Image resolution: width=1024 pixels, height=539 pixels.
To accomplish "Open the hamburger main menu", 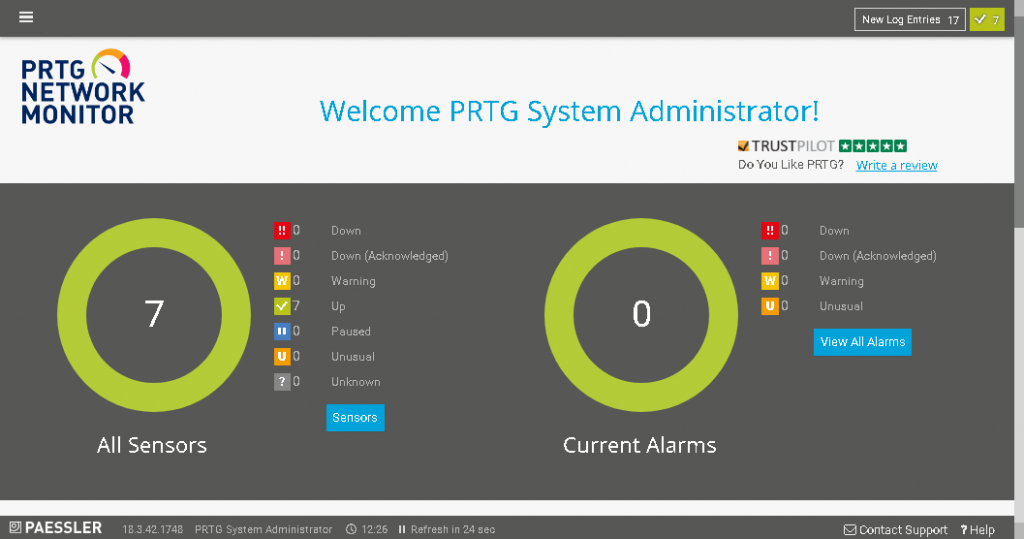I will 26,17.
